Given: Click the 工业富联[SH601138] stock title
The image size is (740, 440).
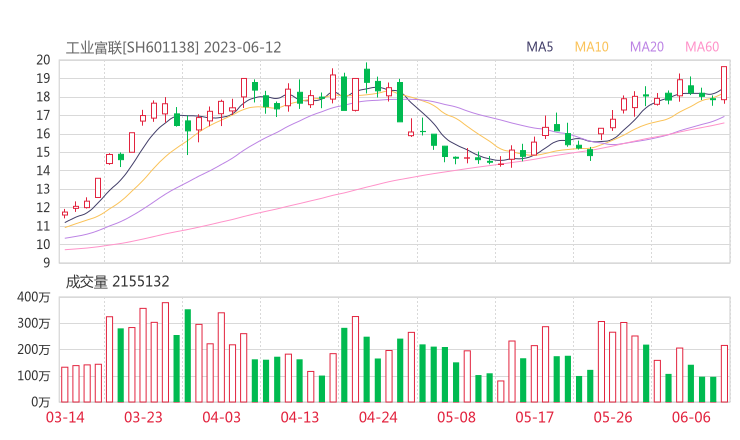Looking at the screenshot, I should (x=133, y=47).
